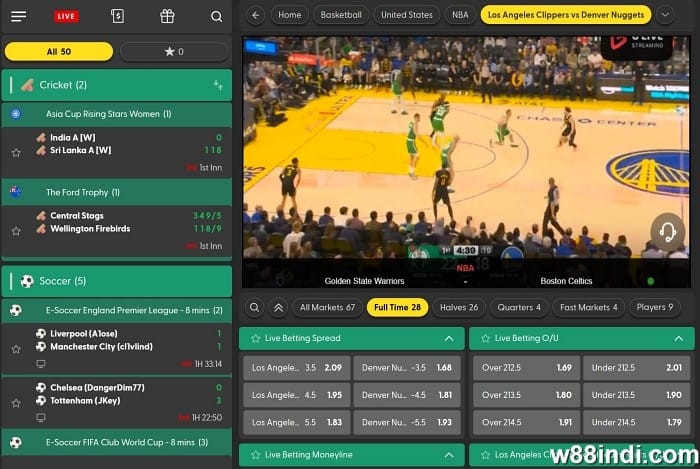The image size is (700, 469).
Task: Collapse the Asia Cup Rising Stars Women league
Action: click(x=117, y=114)
